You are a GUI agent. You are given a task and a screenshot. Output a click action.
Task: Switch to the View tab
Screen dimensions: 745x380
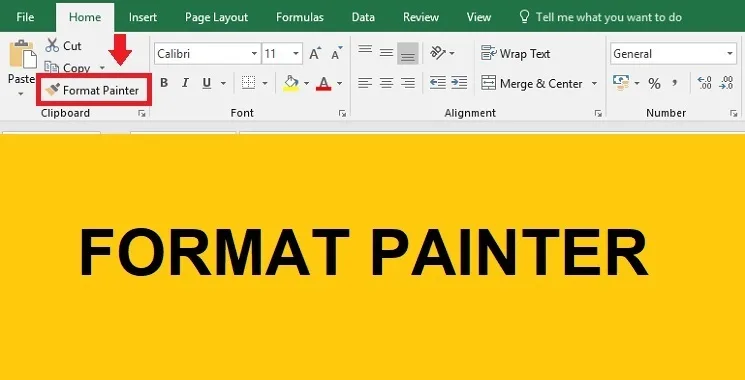pos(478,18)
